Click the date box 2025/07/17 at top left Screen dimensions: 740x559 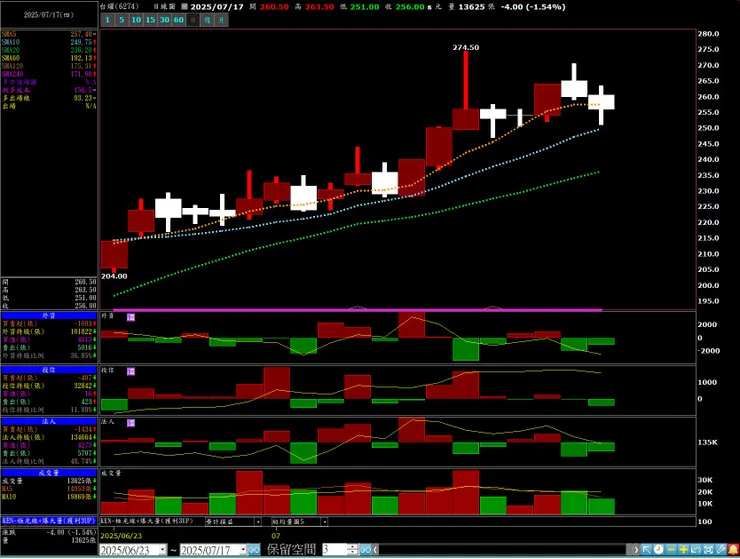49,15
